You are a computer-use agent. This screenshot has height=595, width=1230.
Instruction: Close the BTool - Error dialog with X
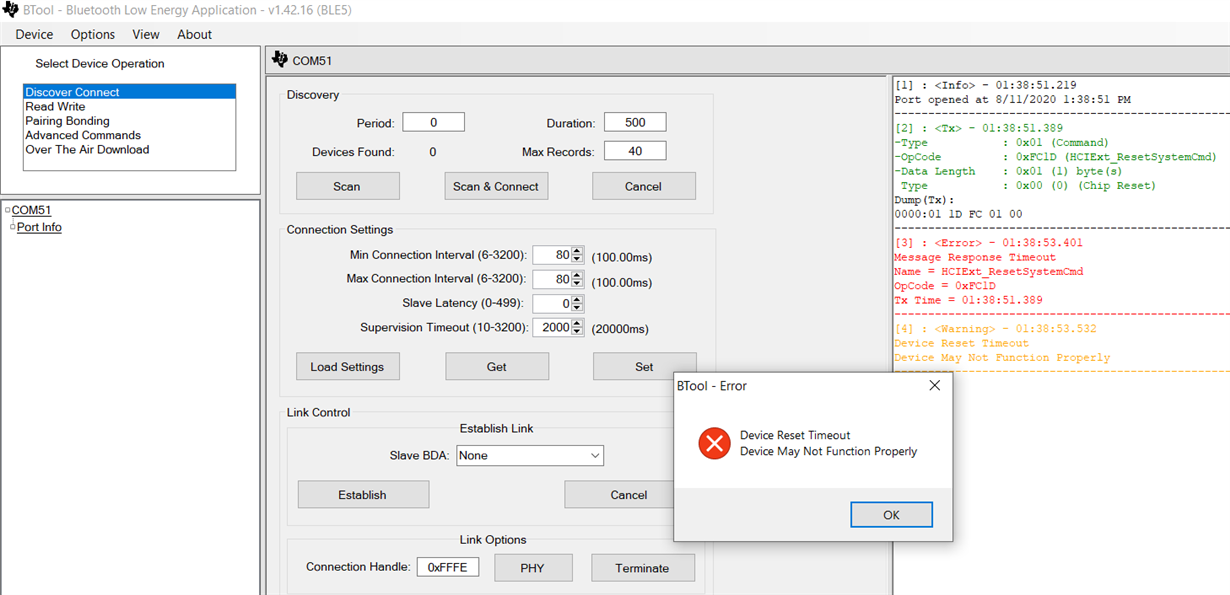click(x=934, y=385)
